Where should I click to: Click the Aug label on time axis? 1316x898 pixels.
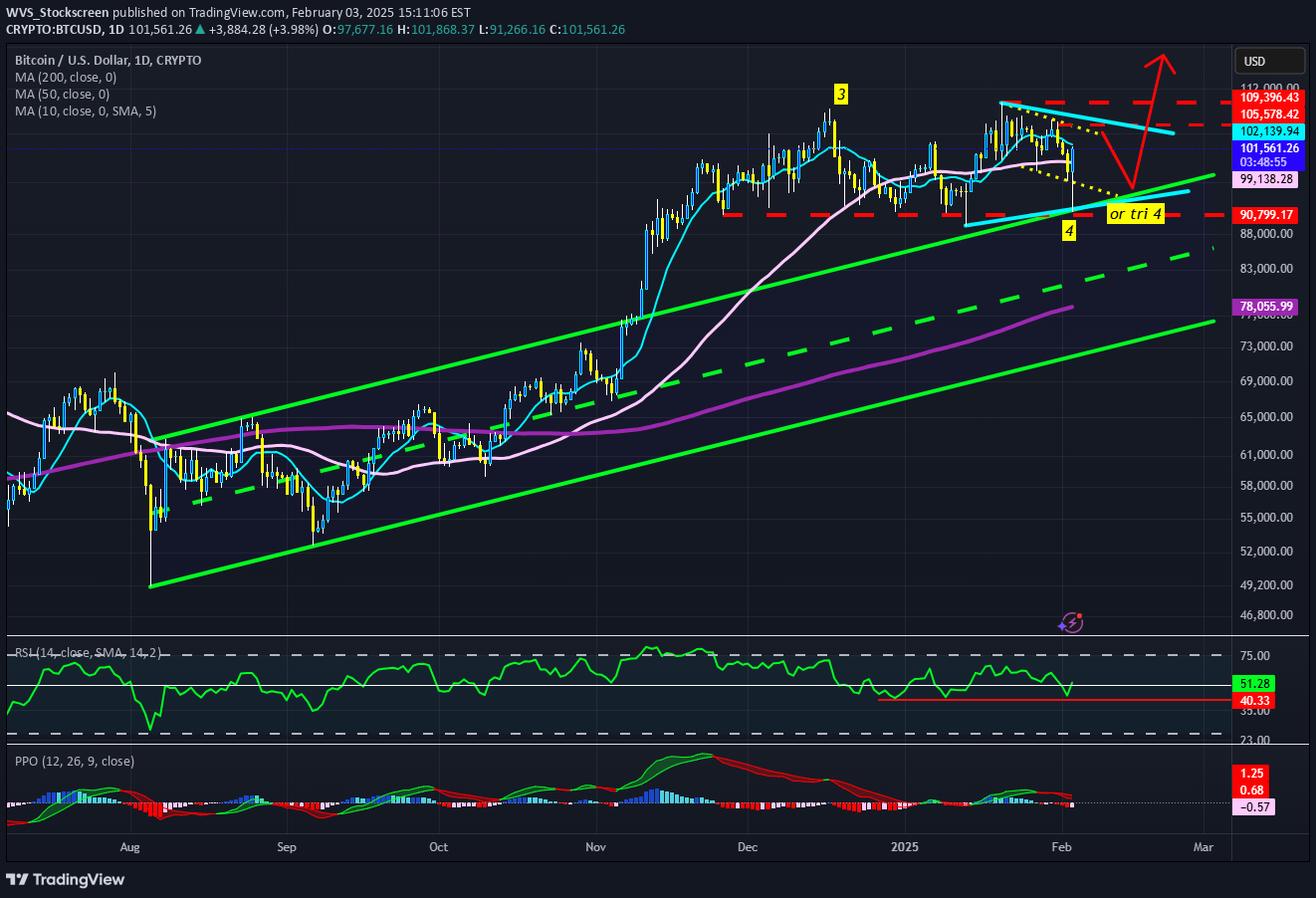[x=130, y=848]
